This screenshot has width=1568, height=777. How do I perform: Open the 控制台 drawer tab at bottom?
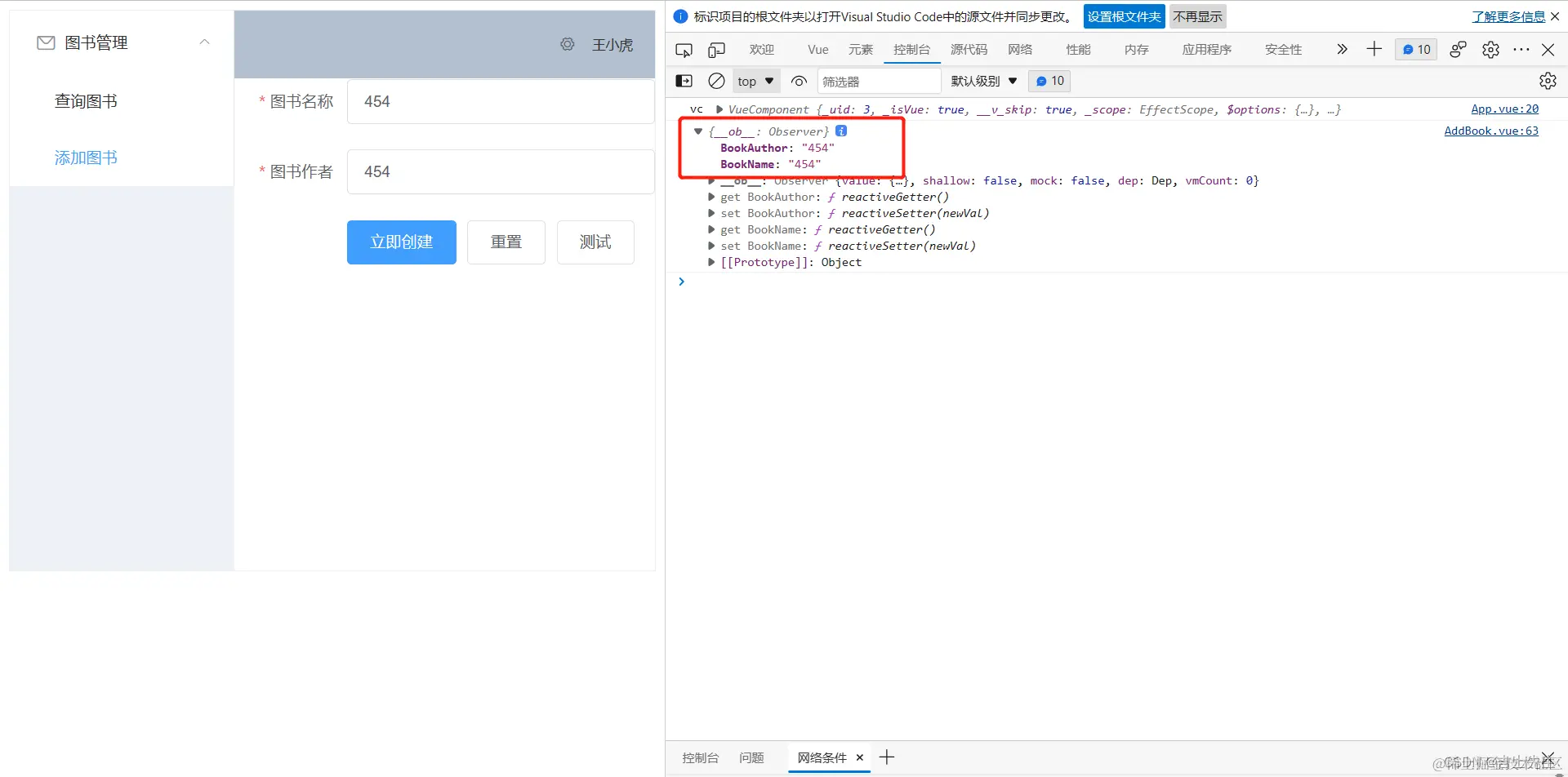pos(701,757)
